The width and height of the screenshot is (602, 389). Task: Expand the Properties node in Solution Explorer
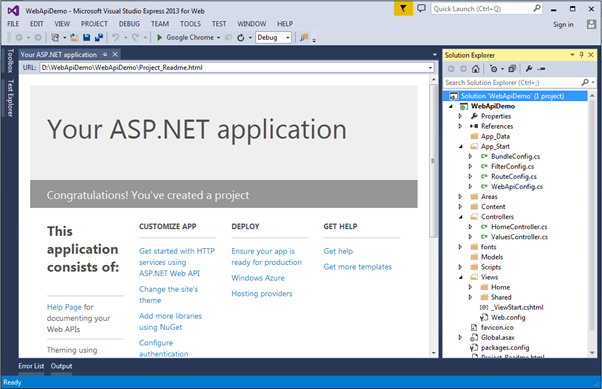click(460, 116)
